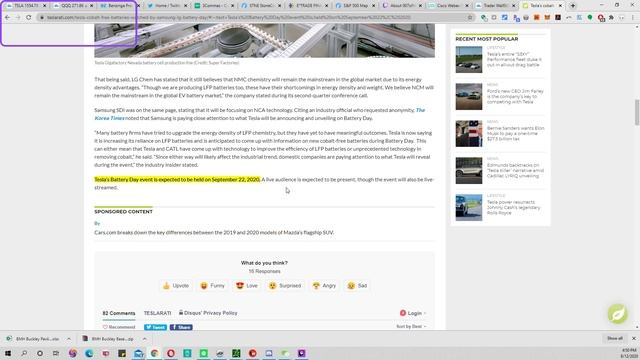Click the page vertical scrollbar thumb
Screen dimensions: 640x360
[637, 112]
